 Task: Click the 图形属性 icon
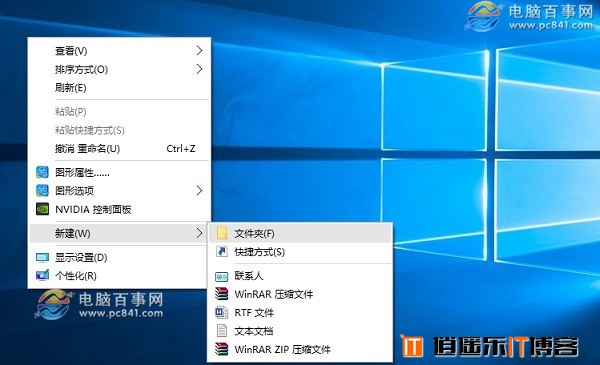click(x=42, y=172)
